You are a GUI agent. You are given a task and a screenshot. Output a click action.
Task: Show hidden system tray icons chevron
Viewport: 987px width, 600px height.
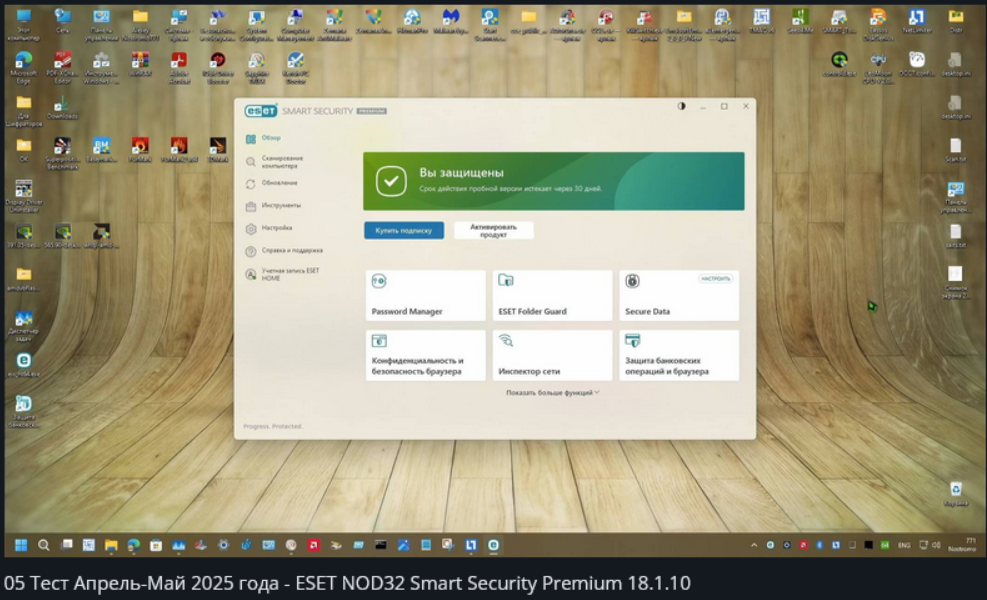753,545
